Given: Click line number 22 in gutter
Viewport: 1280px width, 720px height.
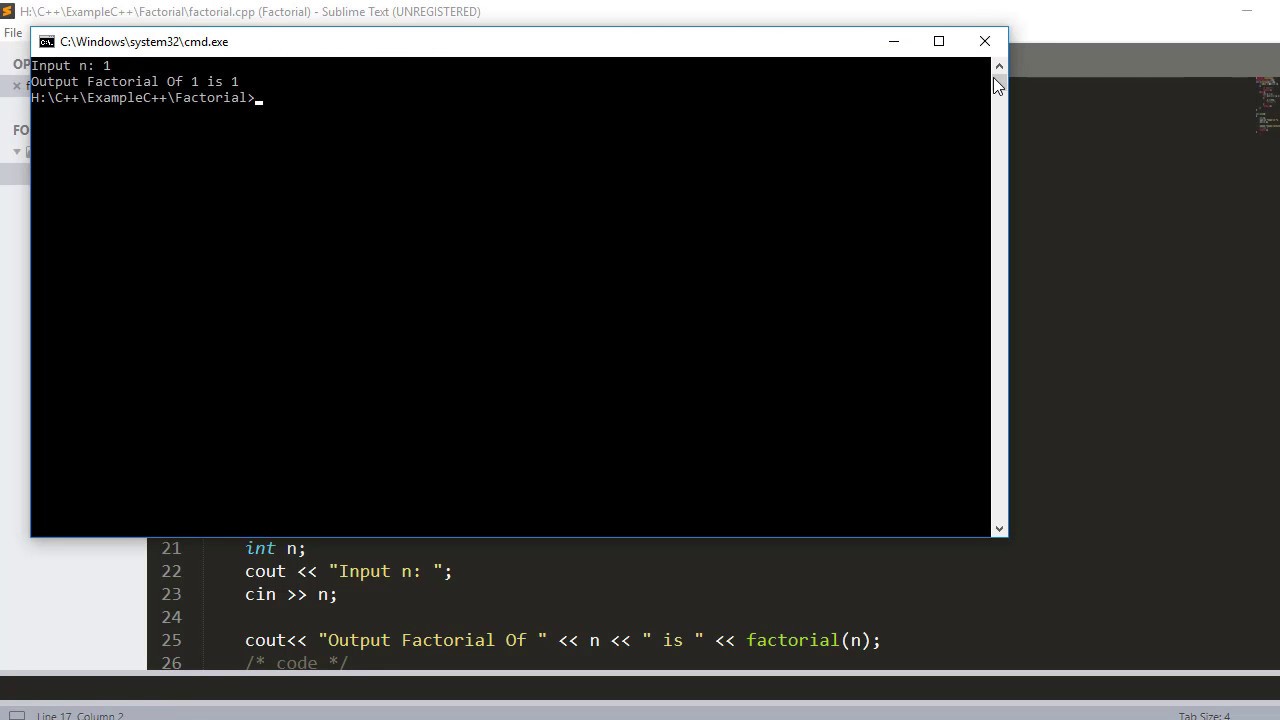Looking at the screenshot, I should (171, 571).
